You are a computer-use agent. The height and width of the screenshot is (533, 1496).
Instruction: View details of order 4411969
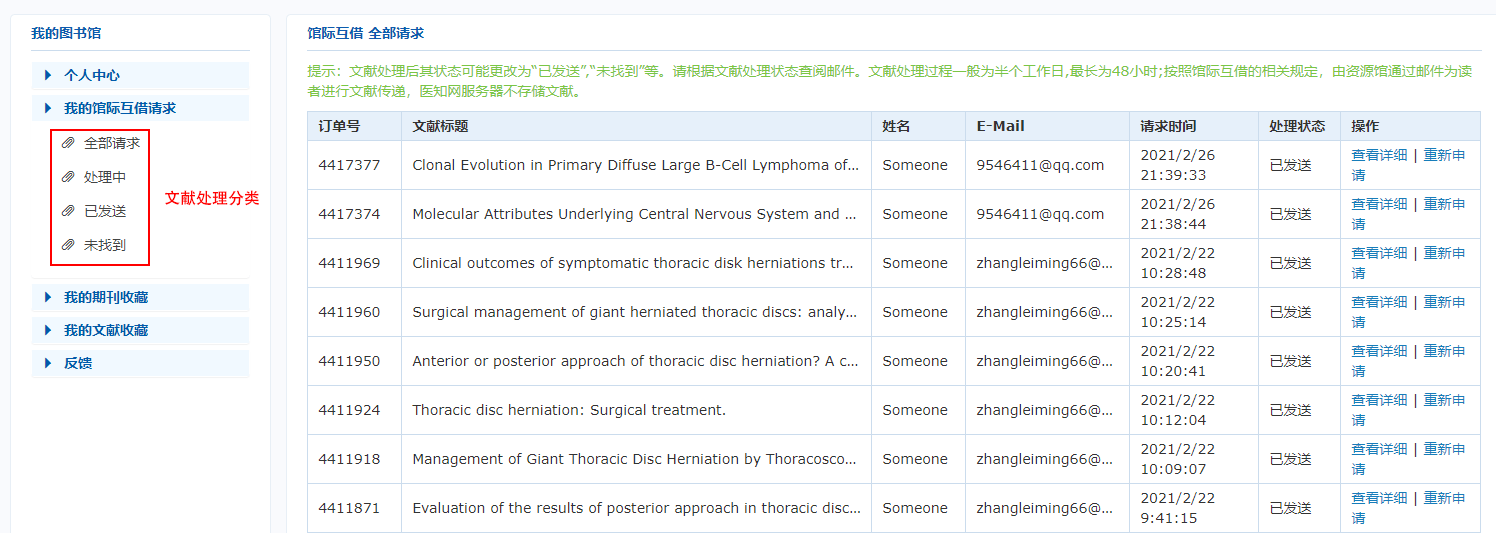click(x=1379, y=253)
